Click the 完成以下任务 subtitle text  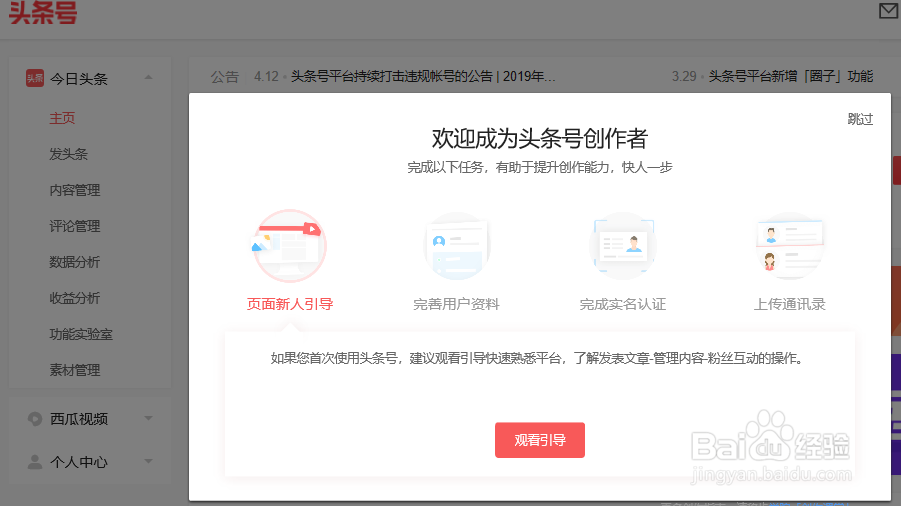point(540,167)
